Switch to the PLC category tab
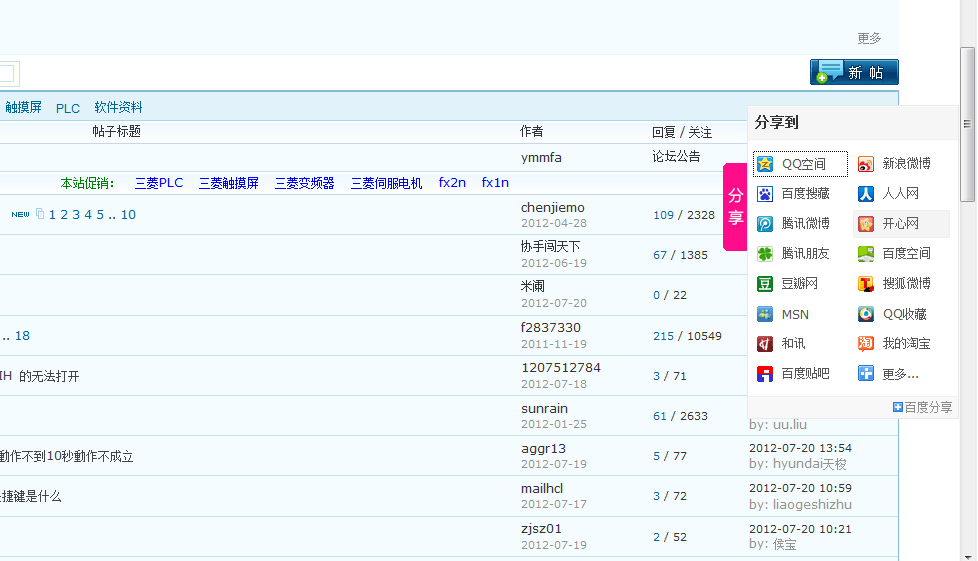The height and width of the screenshot is (561, 978). pos(68,108)
